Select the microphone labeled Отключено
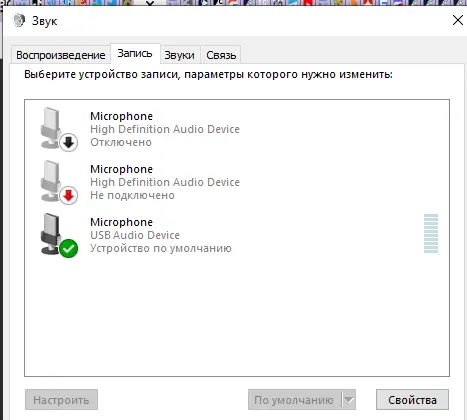467x420 pixels. point(237,129)
